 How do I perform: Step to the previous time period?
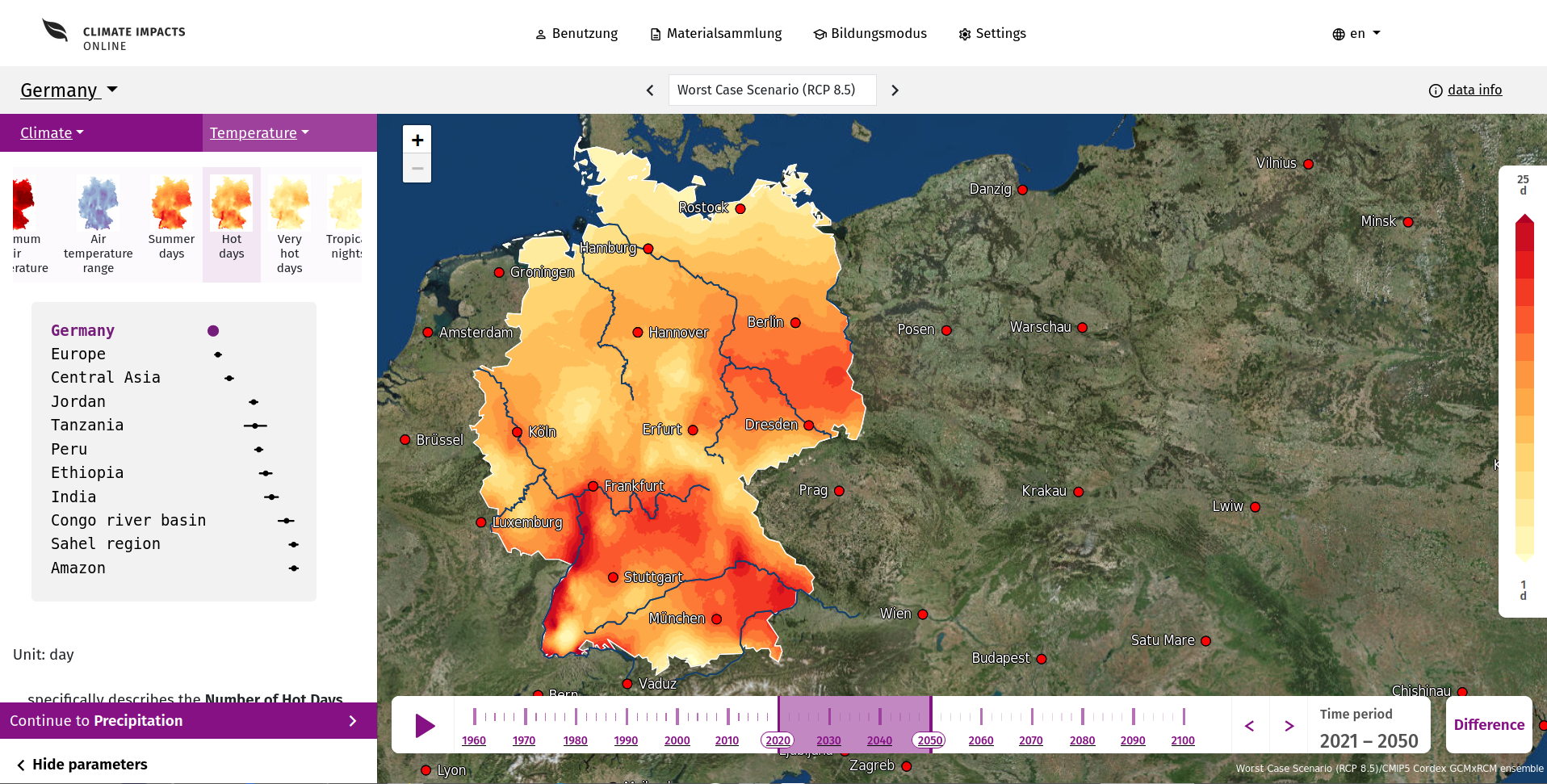click(1250, 725)
